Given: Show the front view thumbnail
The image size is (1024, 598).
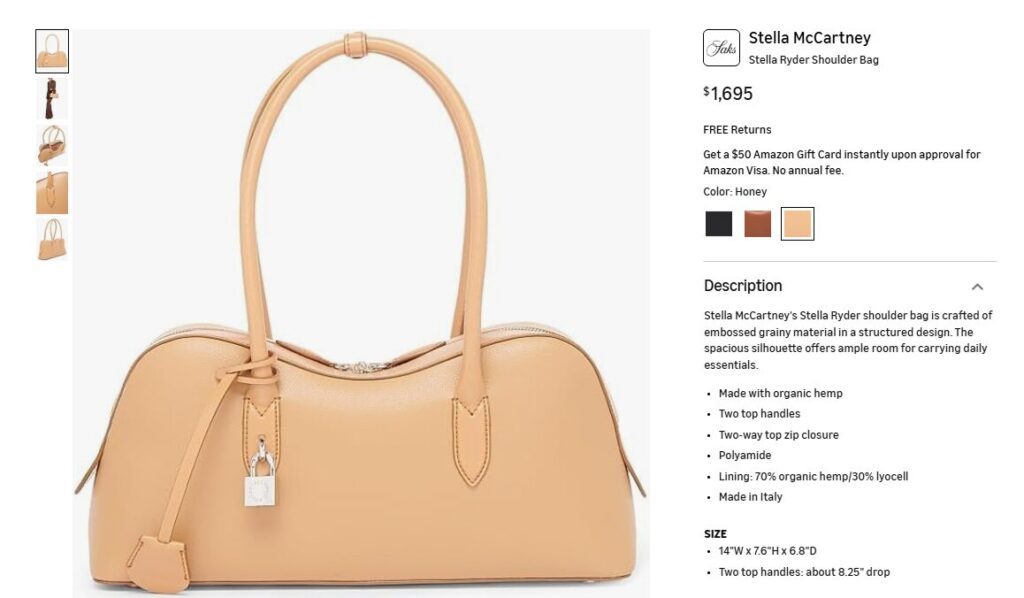Looking at the screenshot, I should 52,51.
